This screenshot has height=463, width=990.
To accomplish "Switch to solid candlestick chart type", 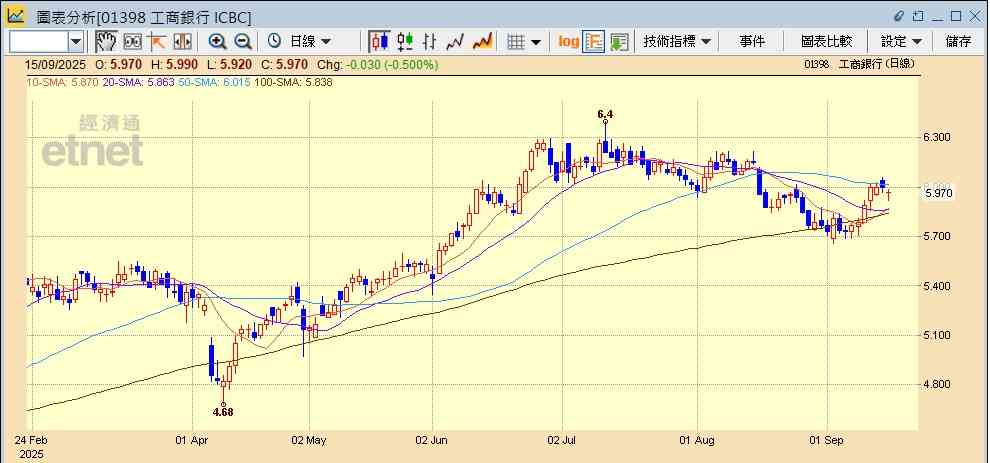I will pos(379,42).
